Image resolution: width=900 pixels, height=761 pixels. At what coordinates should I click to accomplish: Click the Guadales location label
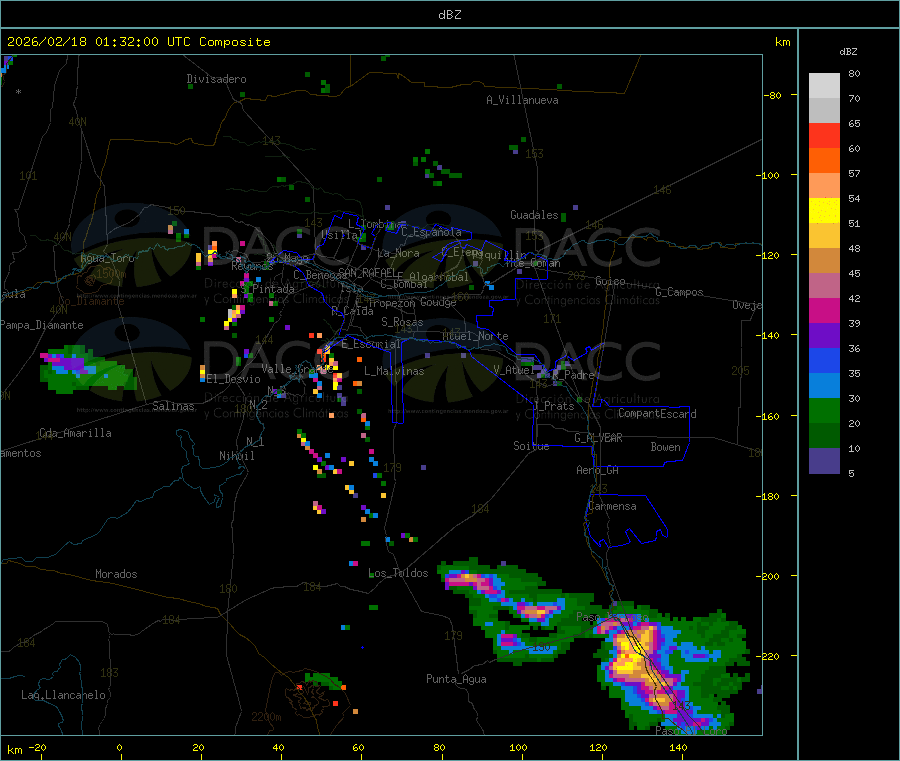[534, 215]
